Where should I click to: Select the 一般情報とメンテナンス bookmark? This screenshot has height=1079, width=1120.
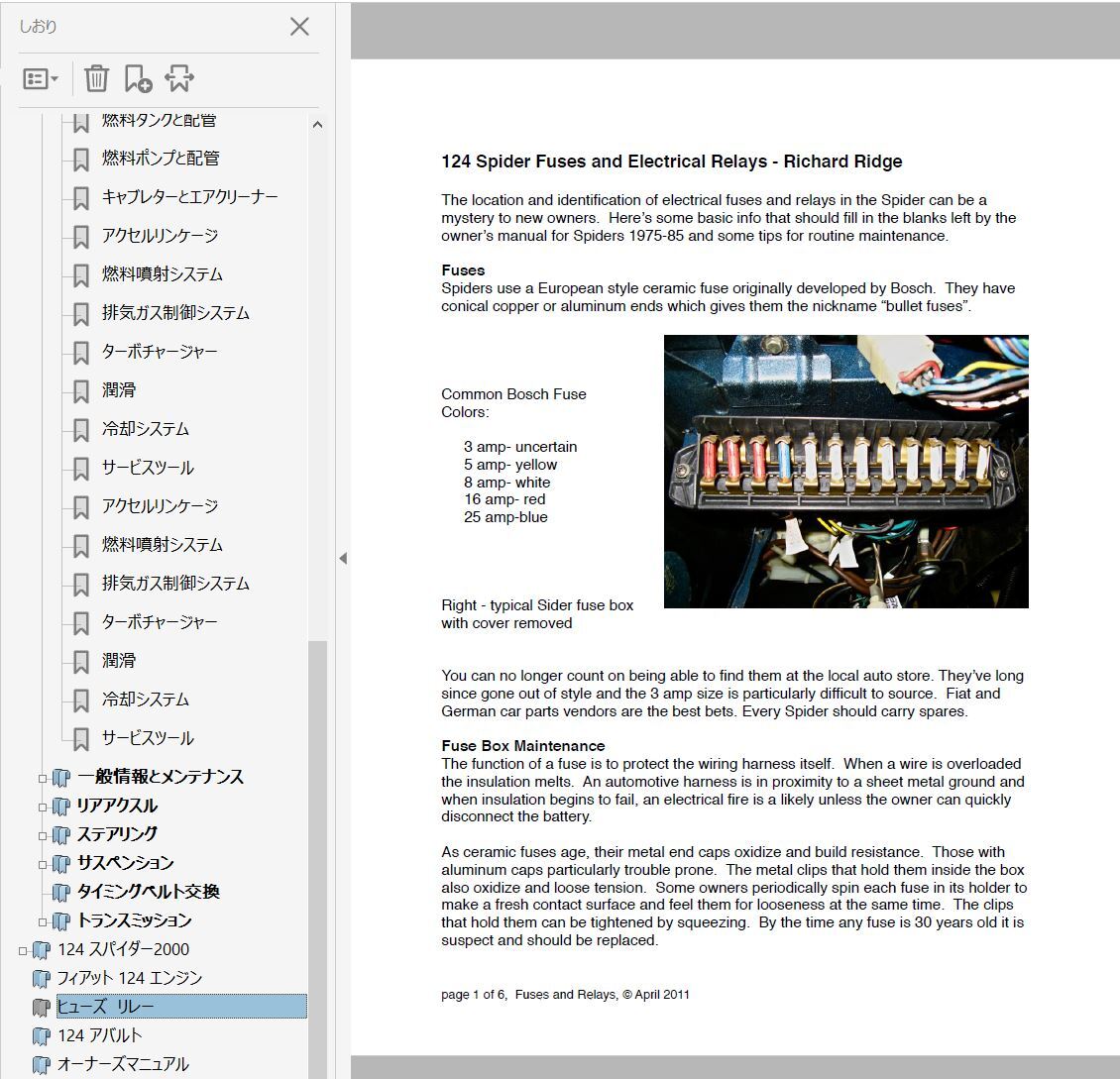click(x=160, y=776)
